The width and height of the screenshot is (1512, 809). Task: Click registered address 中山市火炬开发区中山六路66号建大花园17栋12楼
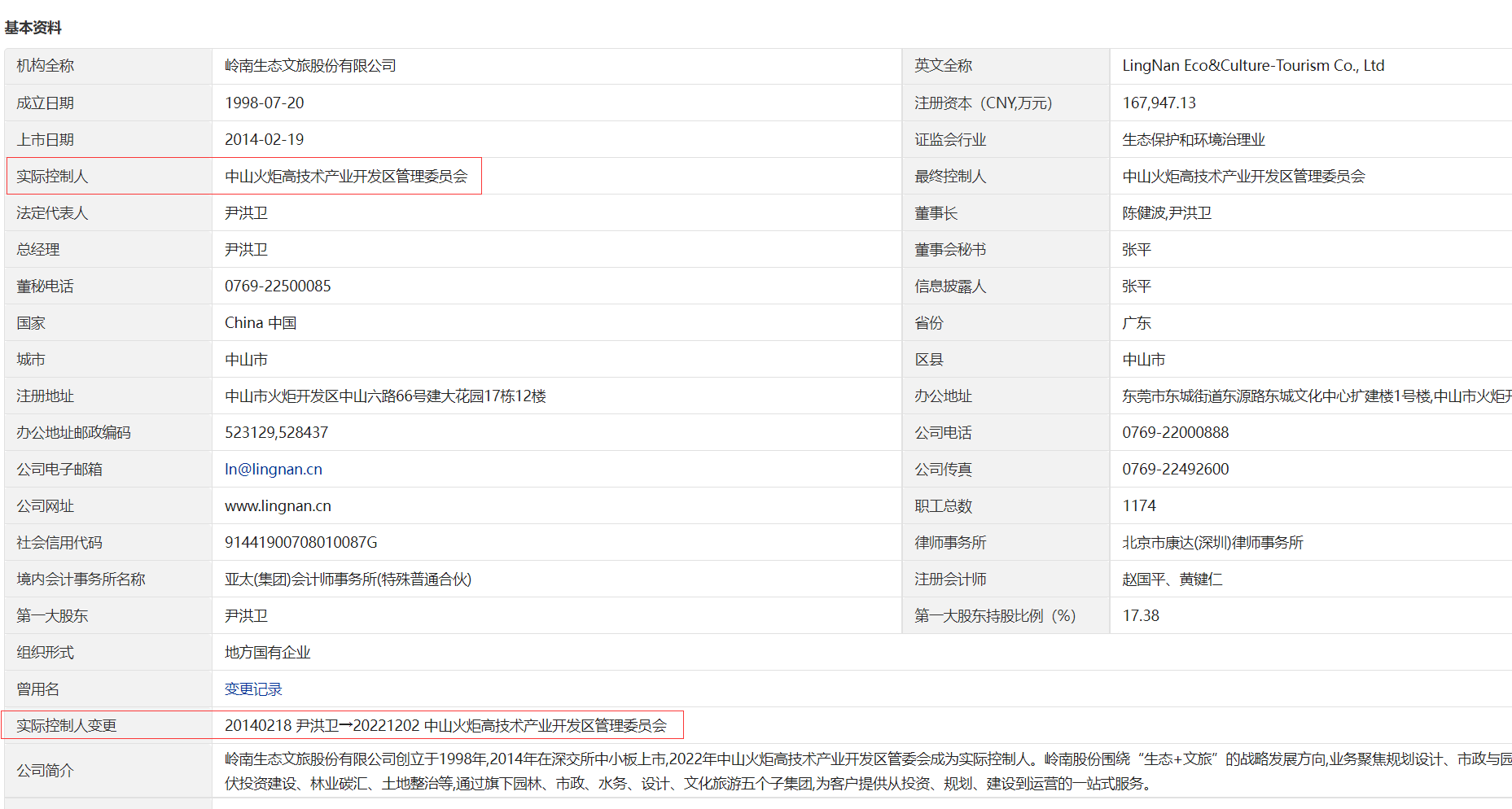[x=385, y=396]
